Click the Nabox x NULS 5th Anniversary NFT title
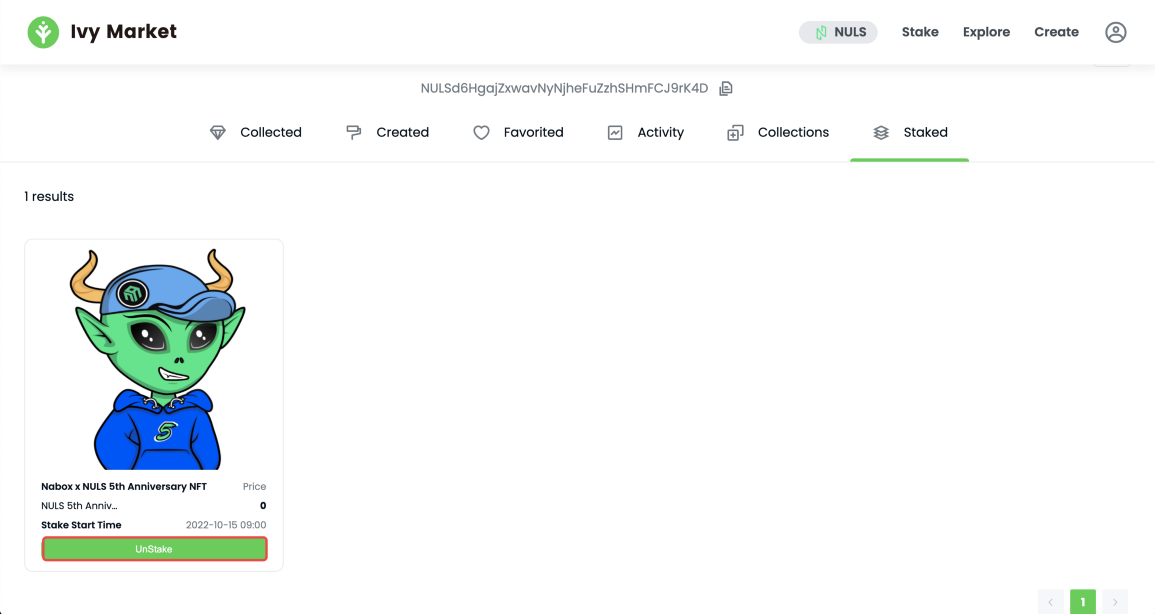1155x614 pixels. click(x=124, y=487)
